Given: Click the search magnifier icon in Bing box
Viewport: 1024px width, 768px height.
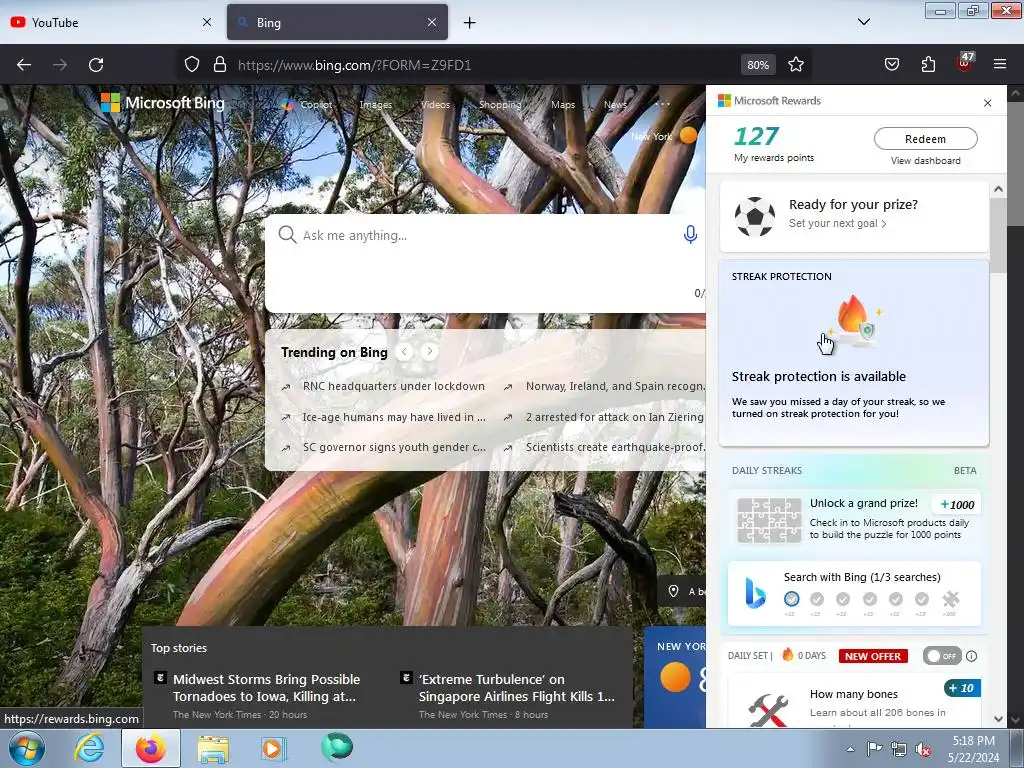Looking at the screenshot, I should 287,234.
